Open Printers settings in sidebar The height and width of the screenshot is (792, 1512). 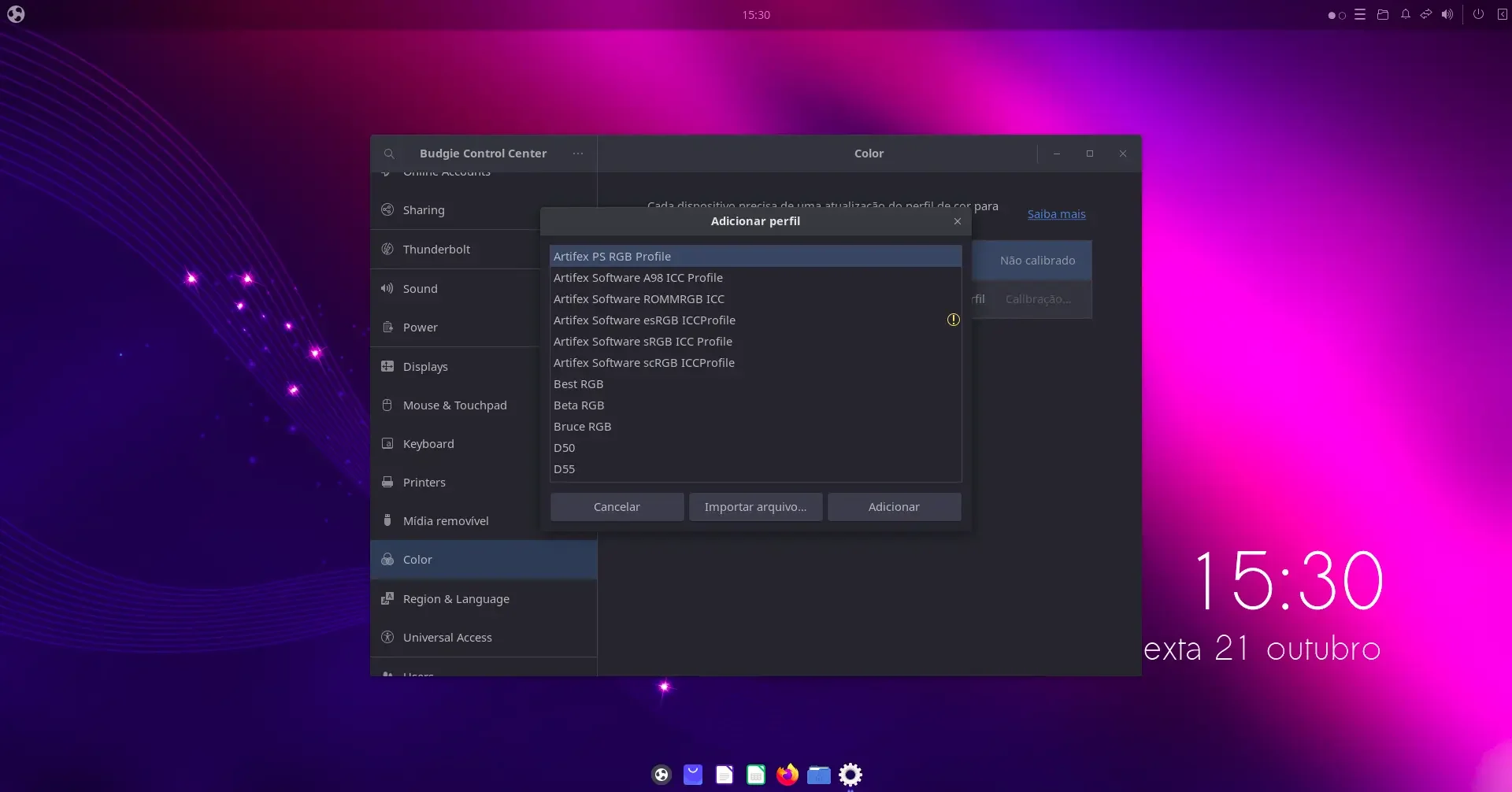pos(455,482)
